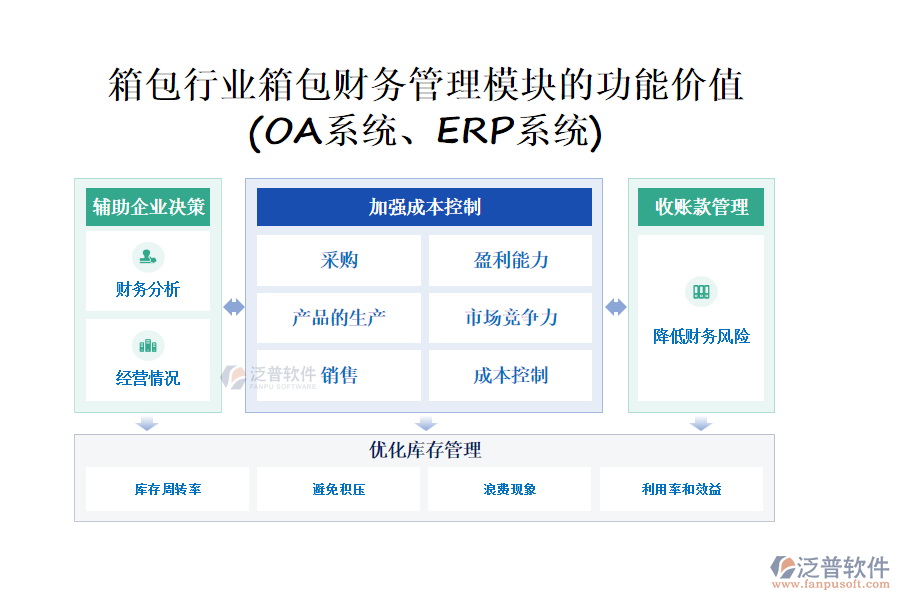Image resolution: width=900 pixels, height=600 pixels.
Task: Click the double arrow left of cost control panel
Action: tap(234, 307)
